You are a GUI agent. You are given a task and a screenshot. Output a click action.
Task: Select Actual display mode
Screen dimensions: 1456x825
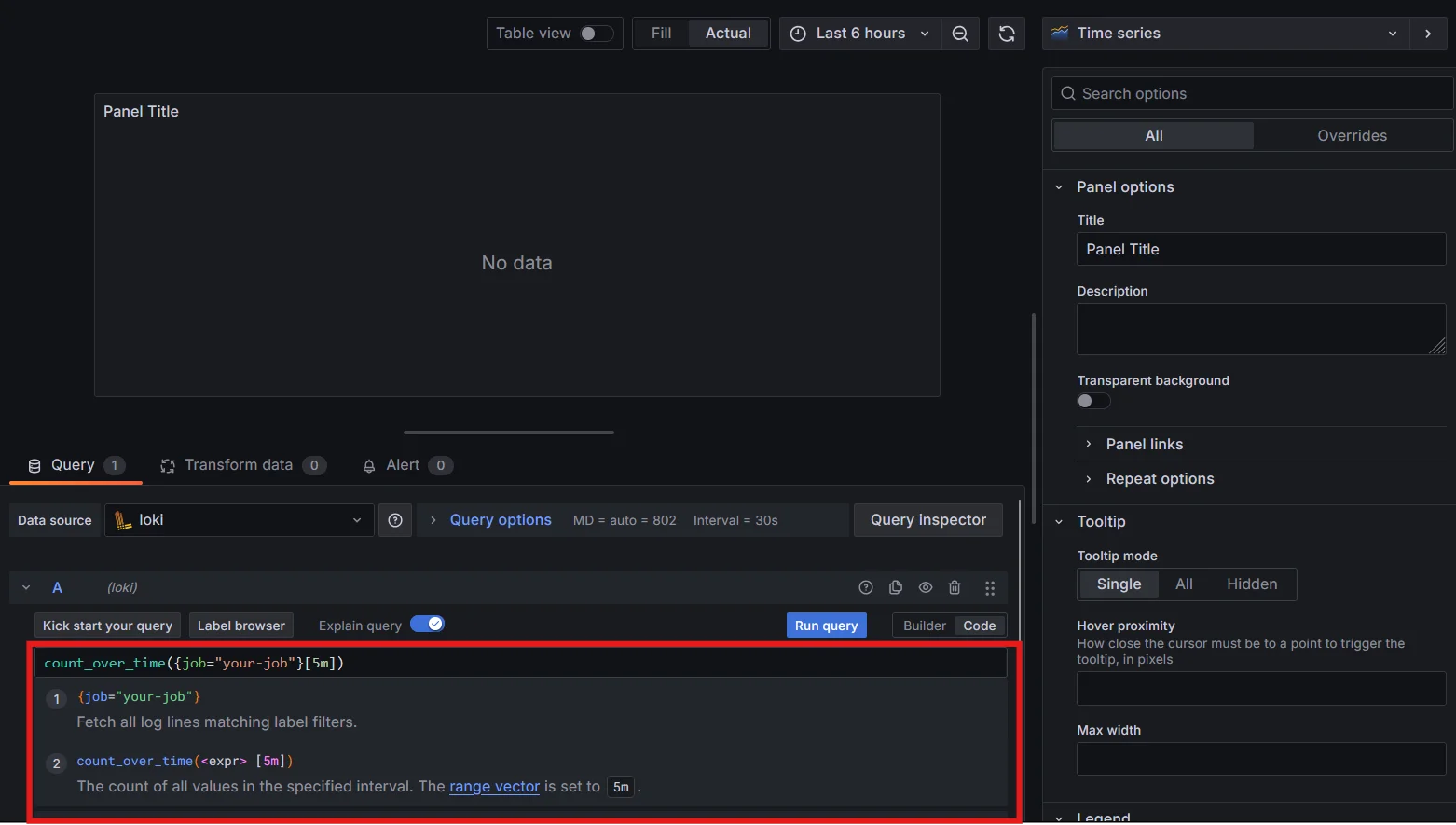coord(728,34)
